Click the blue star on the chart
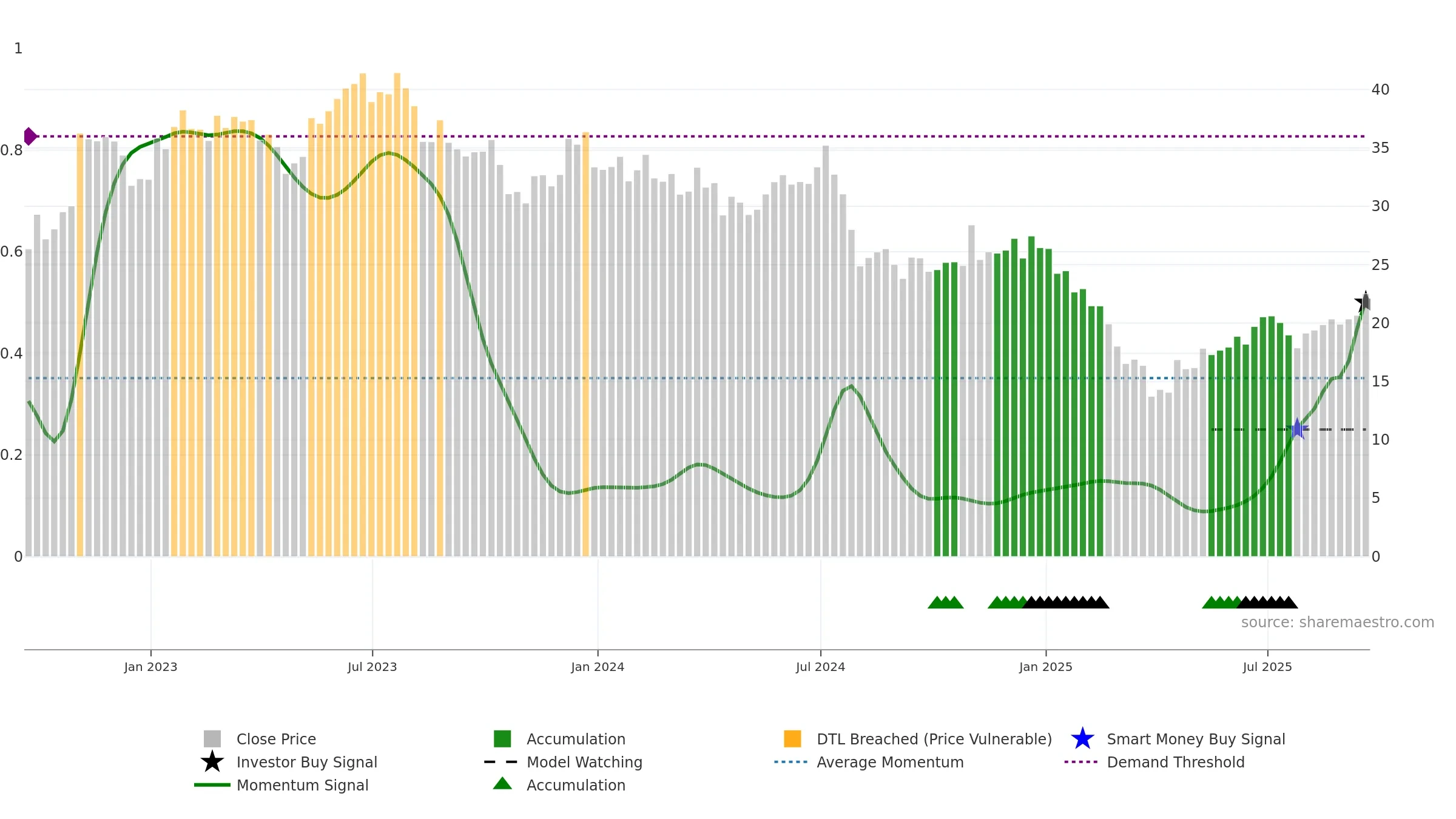 click(x=1297, y=429)
